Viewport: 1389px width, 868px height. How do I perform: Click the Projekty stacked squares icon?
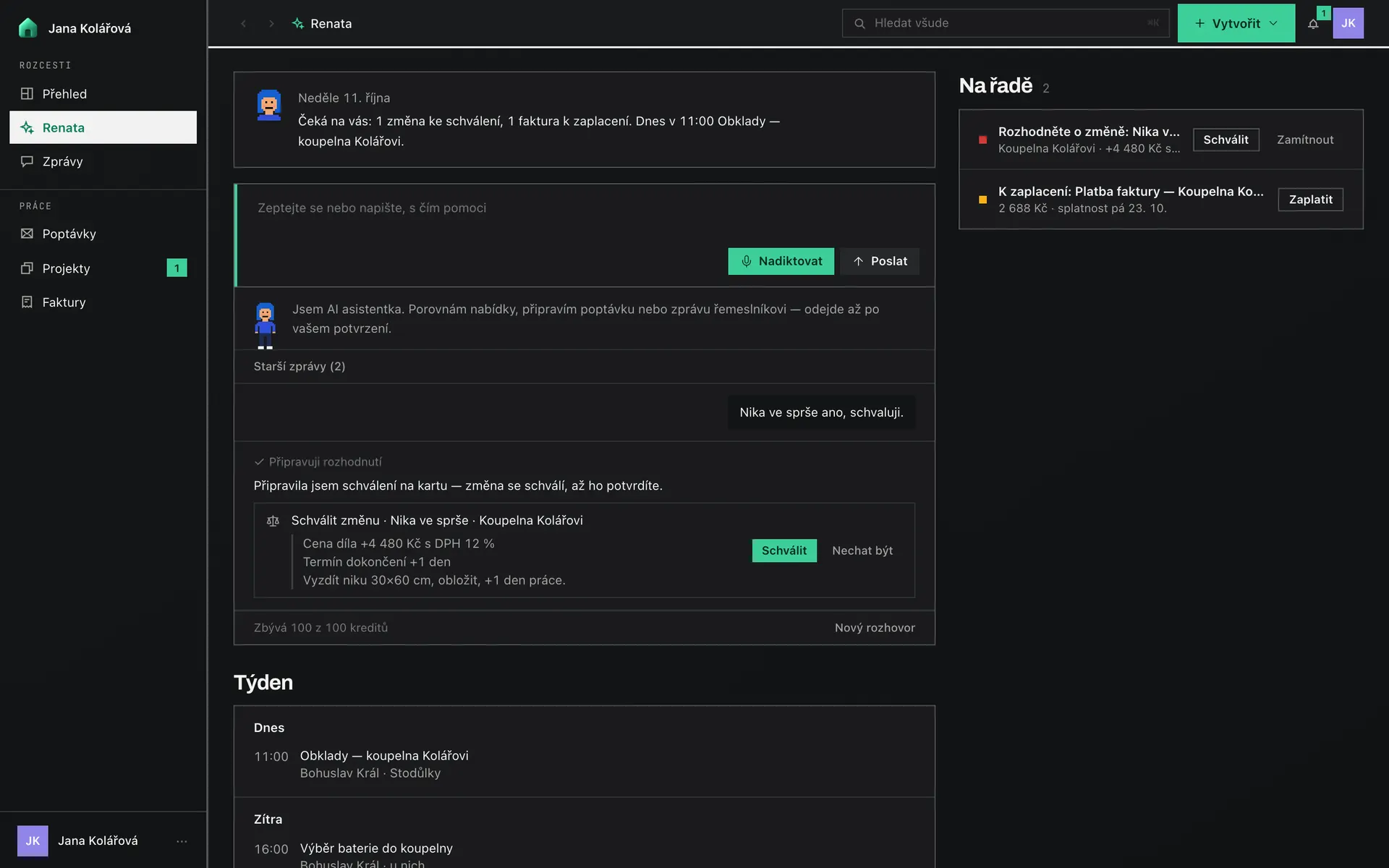pyautogui.click(x=27, y=268)
